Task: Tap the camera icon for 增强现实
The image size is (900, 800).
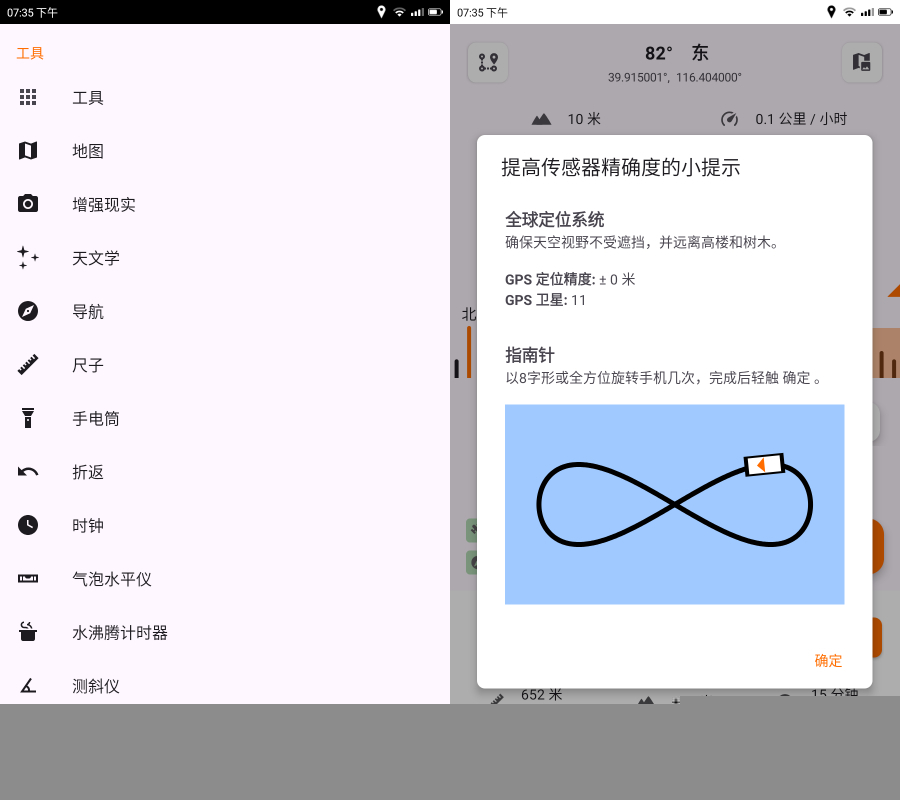Action: [x=28, y=204]
